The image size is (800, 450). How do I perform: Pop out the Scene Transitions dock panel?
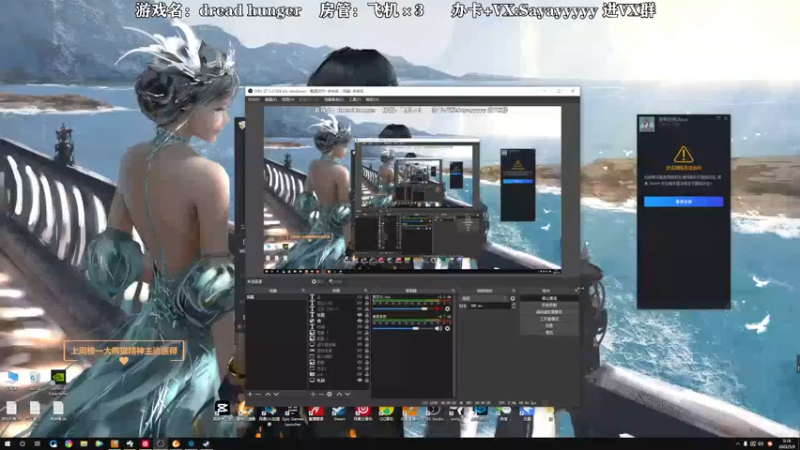pos(514,290)
